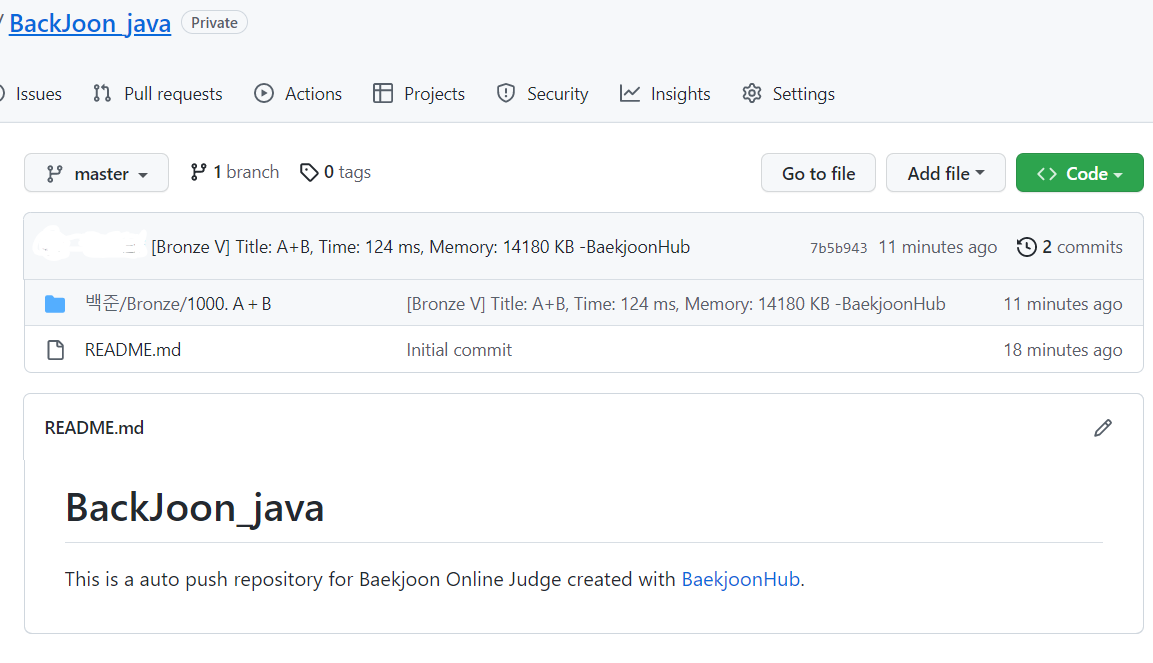
Task: Open the Security tab
Action: coord(543,94)
